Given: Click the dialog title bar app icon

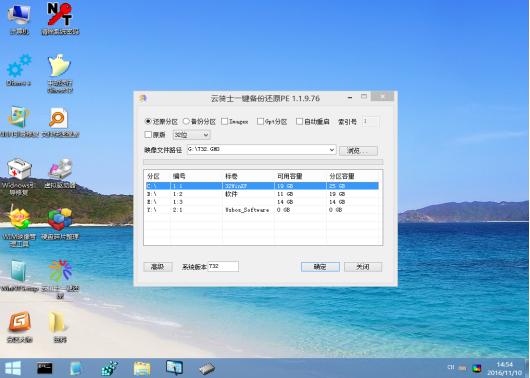Looking at the screenshot, I should [x=142, y=98].
